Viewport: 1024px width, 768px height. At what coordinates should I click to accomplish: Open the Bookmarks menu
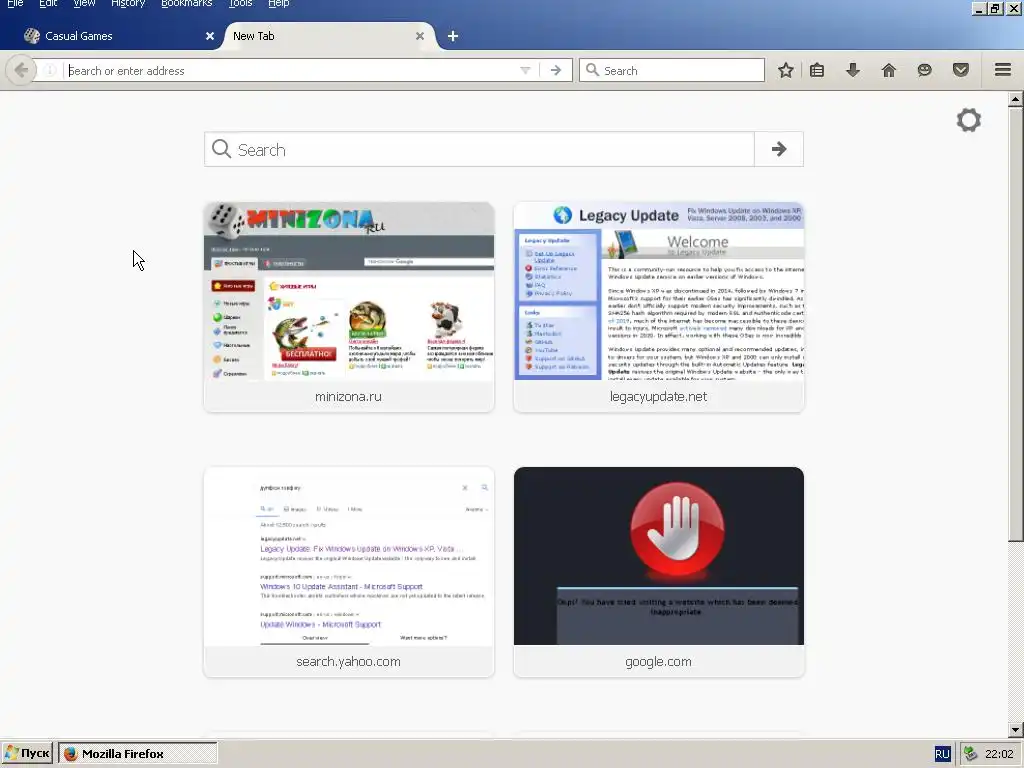point(187,4)
